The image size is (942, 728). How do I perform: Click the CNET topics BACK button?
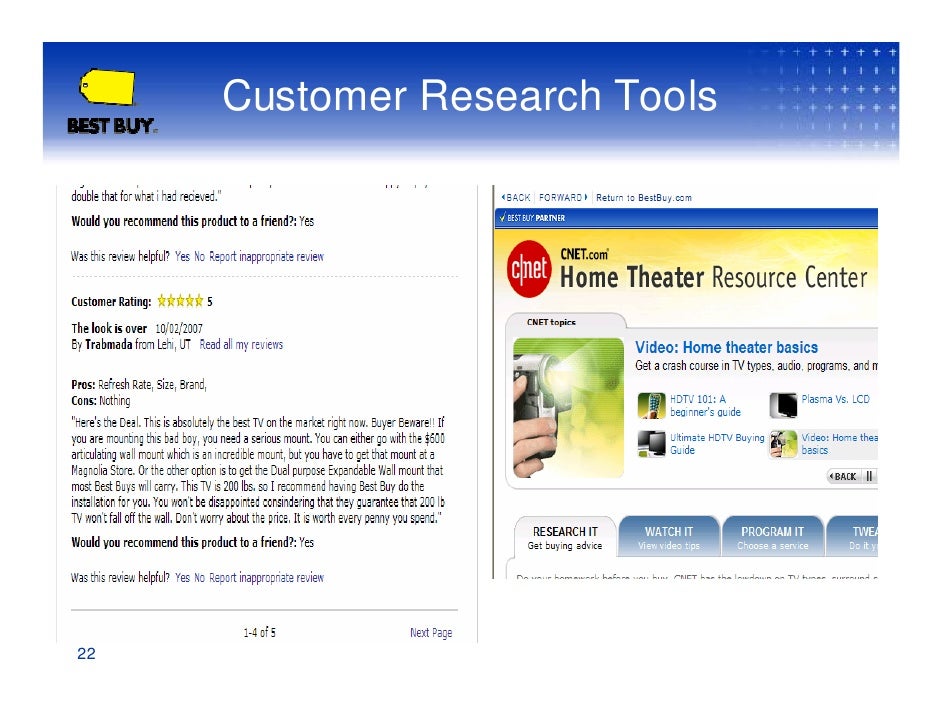click(x=843, y=476)
